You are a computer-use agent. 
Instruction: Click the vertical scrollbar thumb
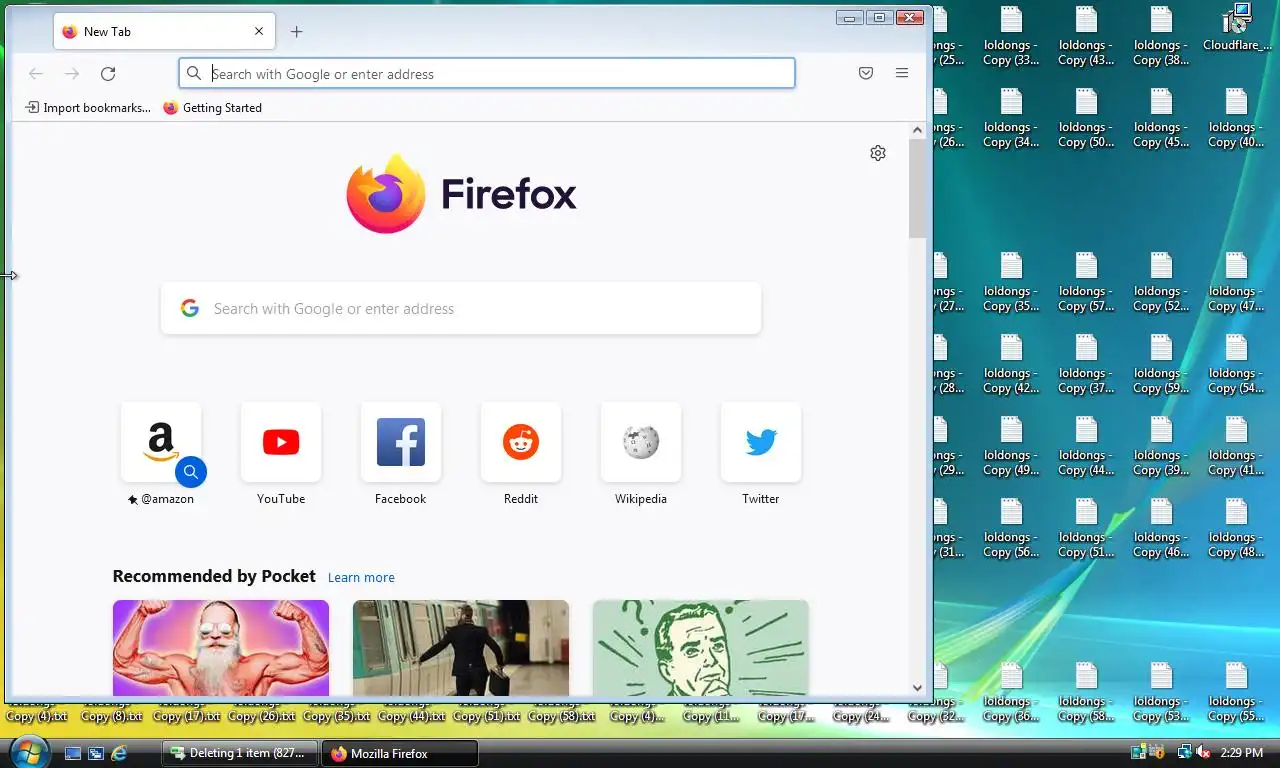[917, 189]
